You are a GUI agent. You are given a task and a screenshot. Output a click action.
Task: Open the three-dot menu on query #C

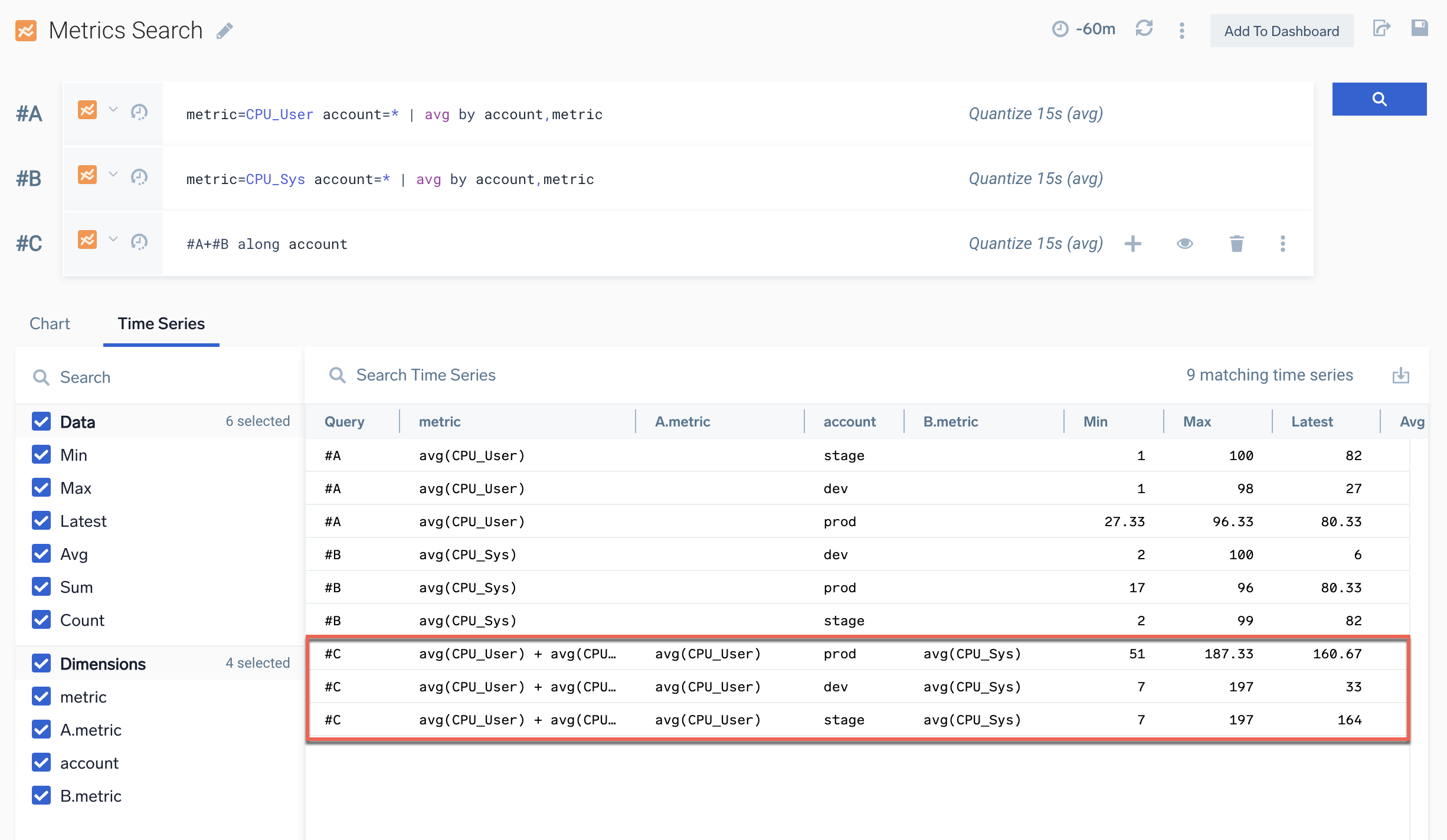tap(1282, 244)
